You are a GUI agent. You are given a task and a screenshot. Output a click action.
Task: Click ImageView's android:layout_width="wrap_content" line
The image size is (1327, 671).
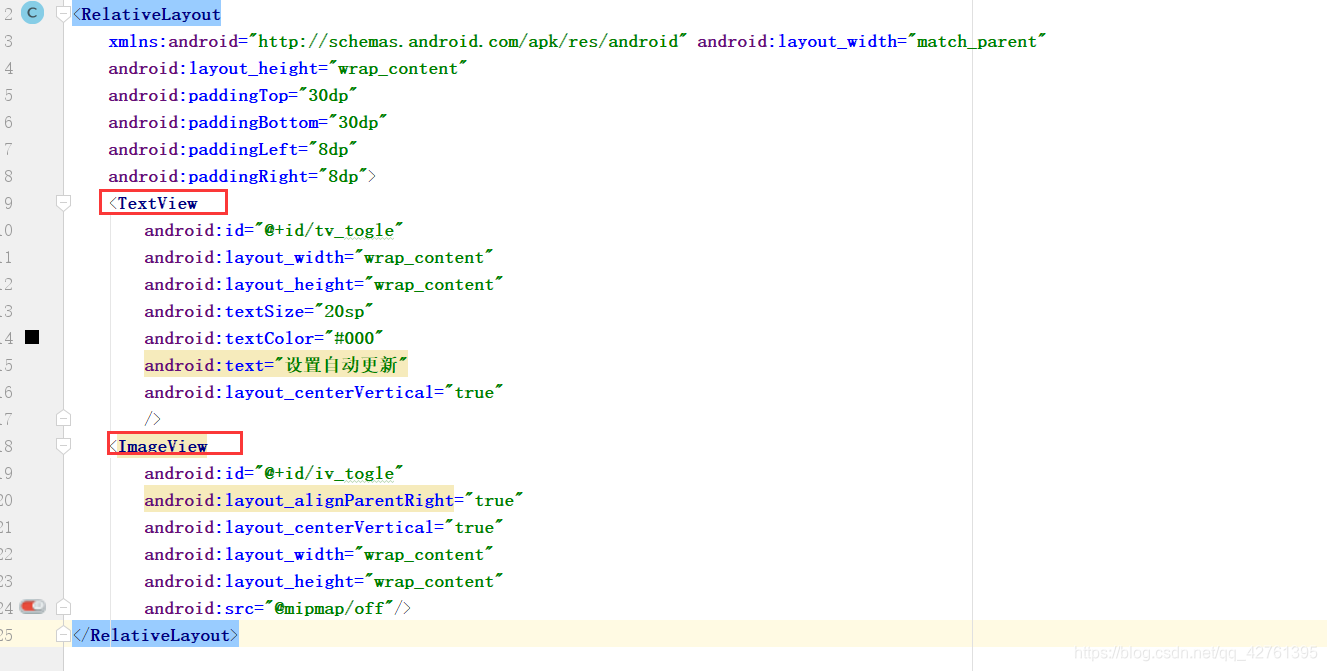point(319,554)
